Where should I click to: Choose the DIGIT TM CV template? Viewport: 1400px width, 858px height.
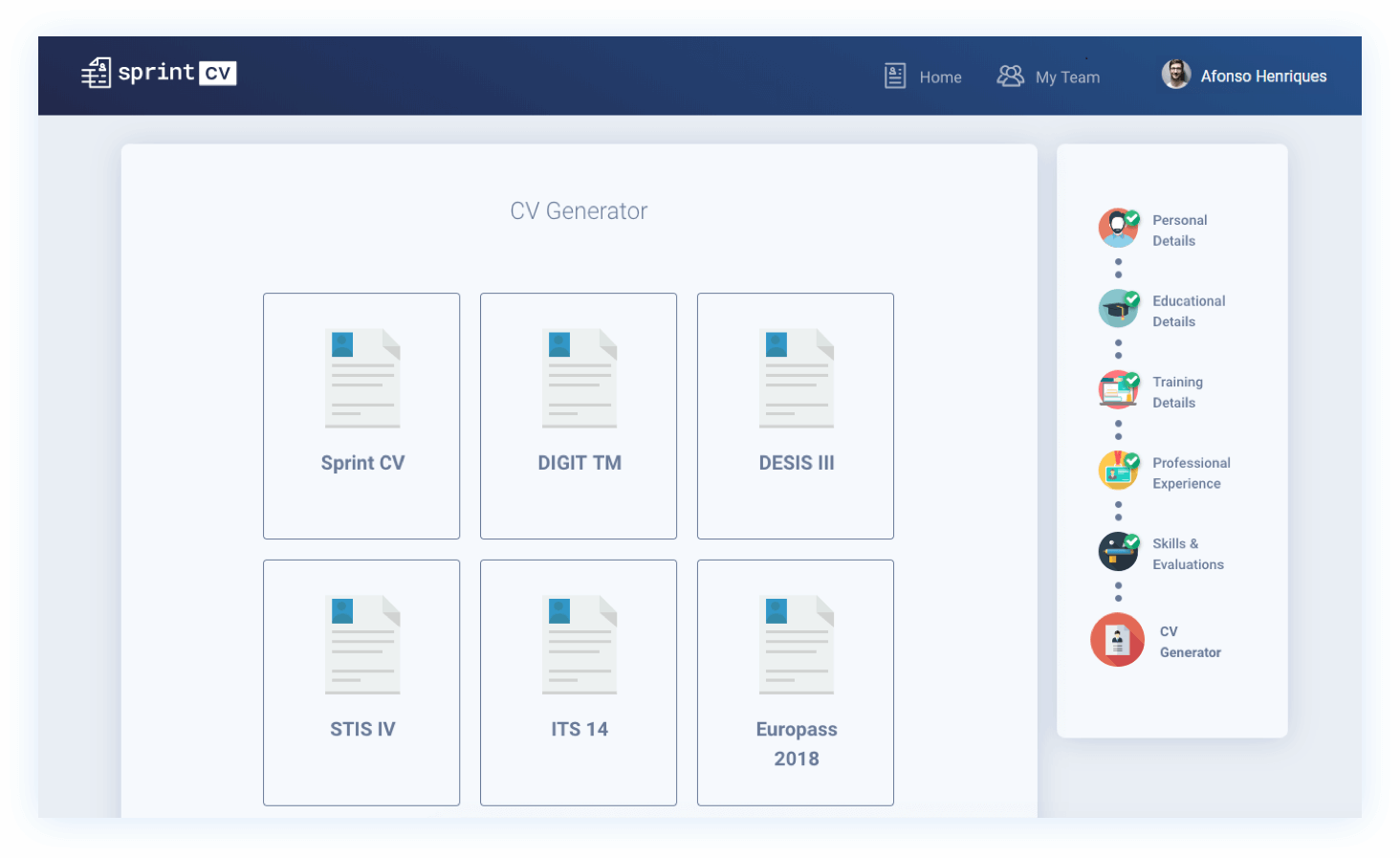pyautogui.click(x=578, y=415)
